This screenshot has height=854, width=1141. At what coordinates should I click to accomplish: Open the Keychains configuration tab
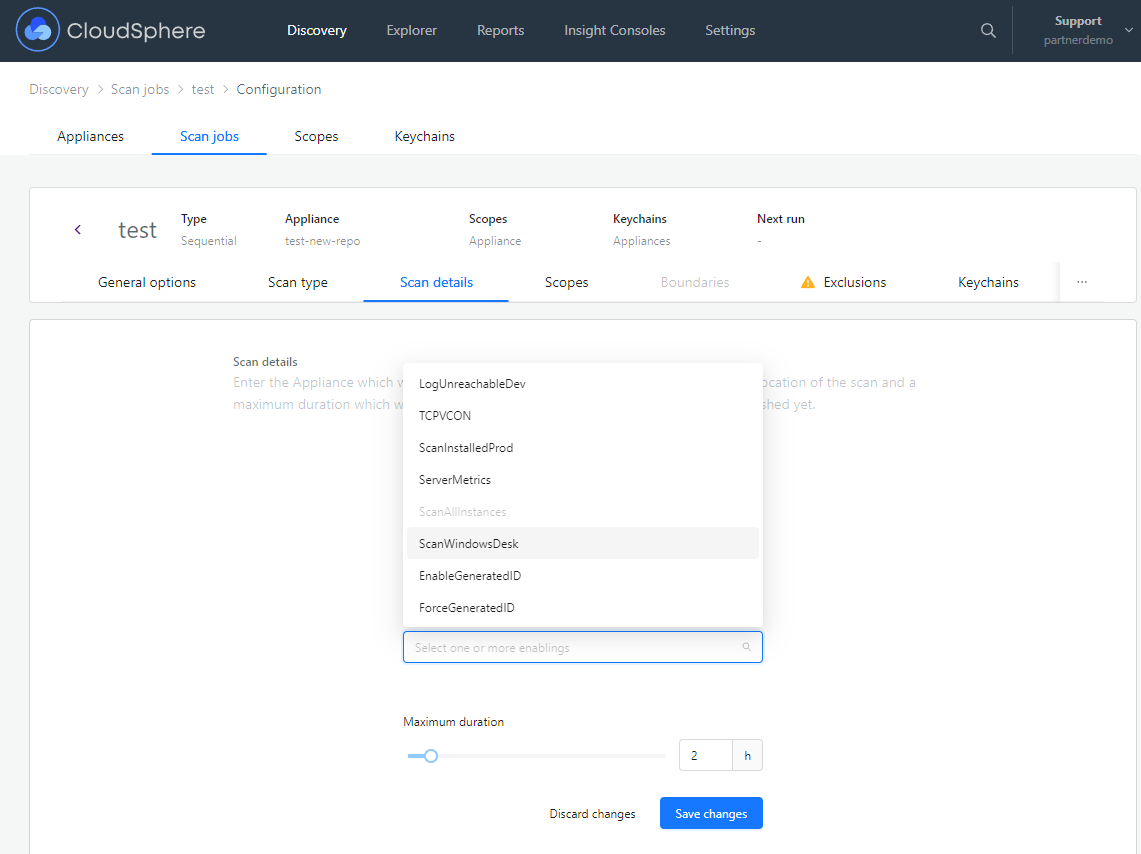tap(988, 282)
